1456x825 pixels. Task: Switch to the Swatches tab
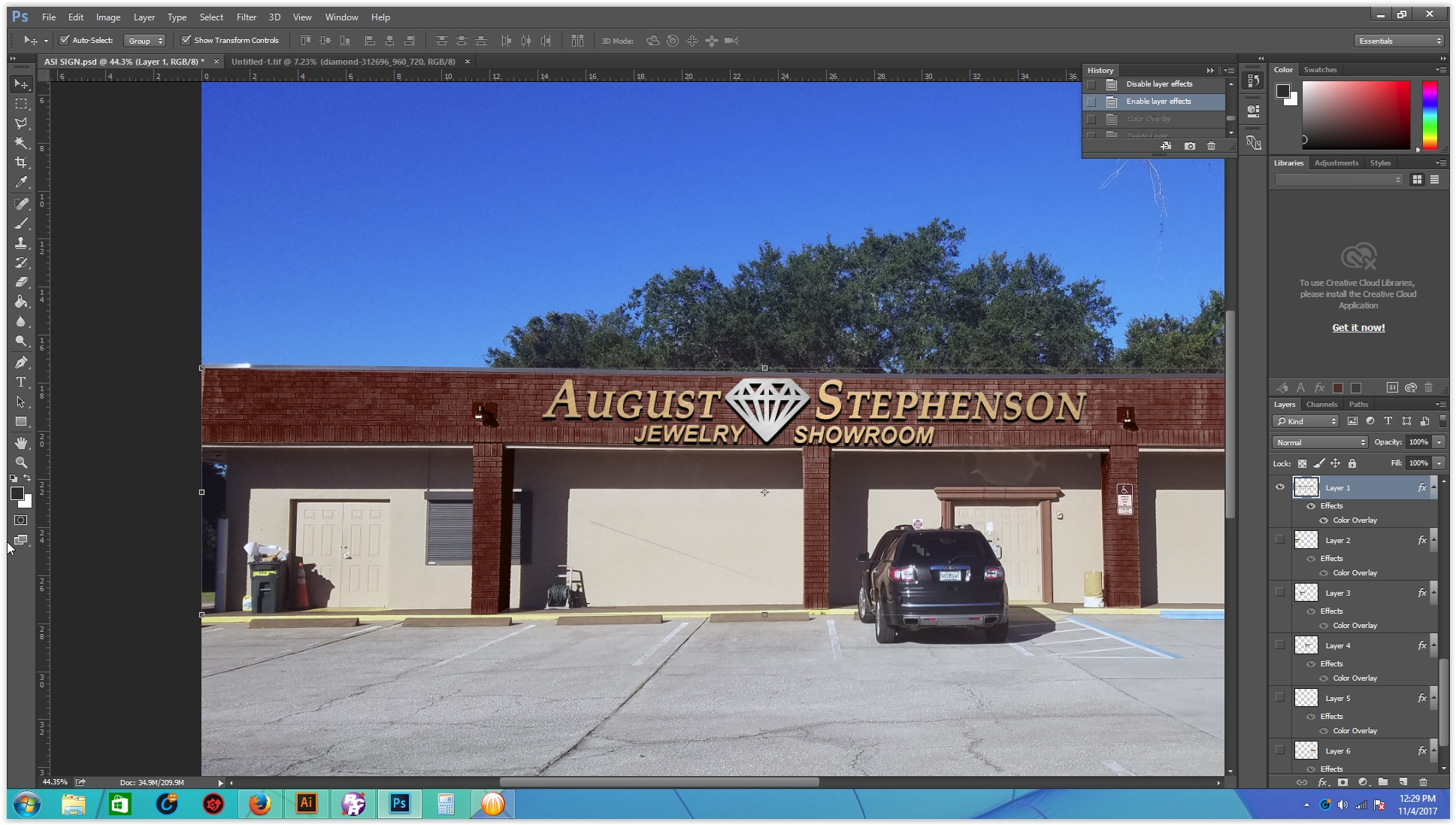[1320, 70]
